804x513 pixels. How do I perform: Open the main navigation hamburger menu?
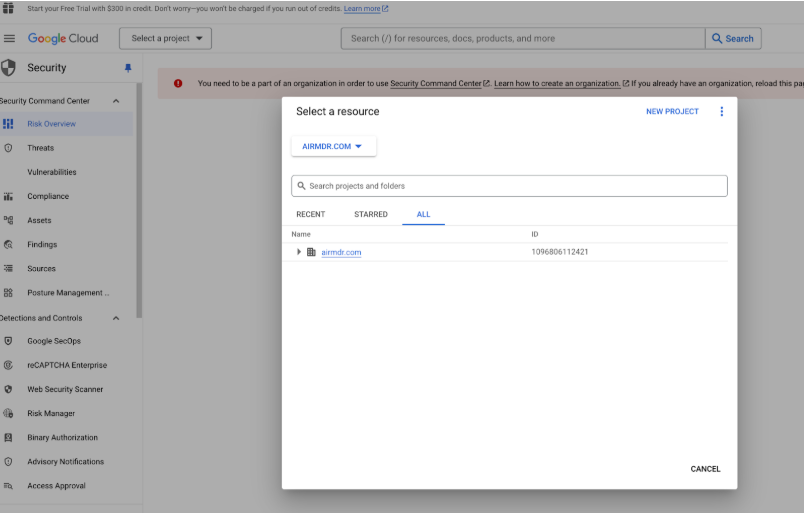click(9, 38)
